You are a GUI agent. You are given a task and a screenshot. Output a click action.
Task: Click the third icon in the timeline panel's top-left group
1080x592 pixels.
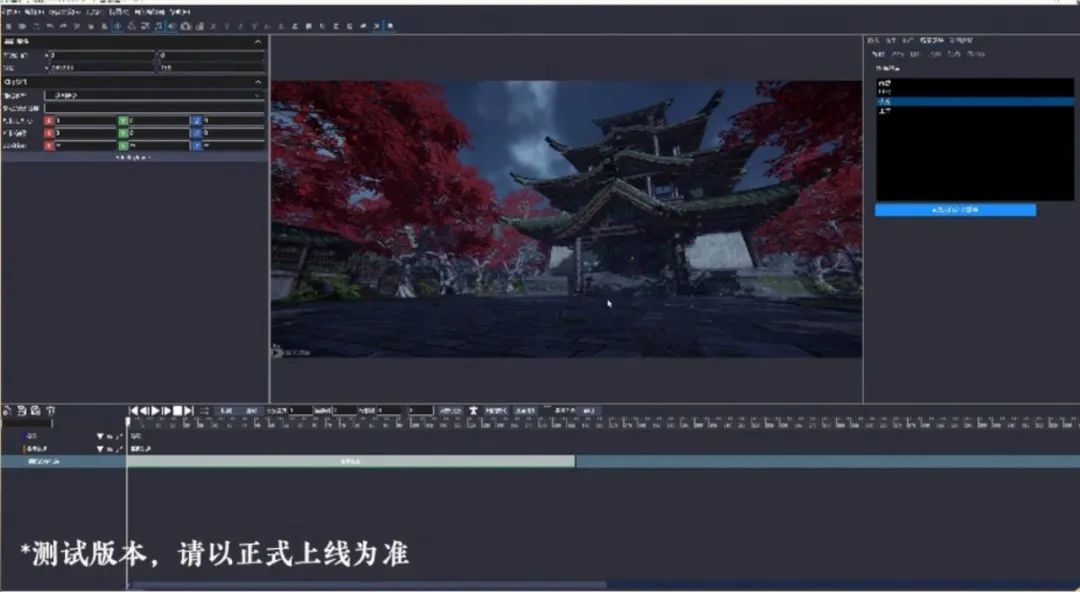35,411
